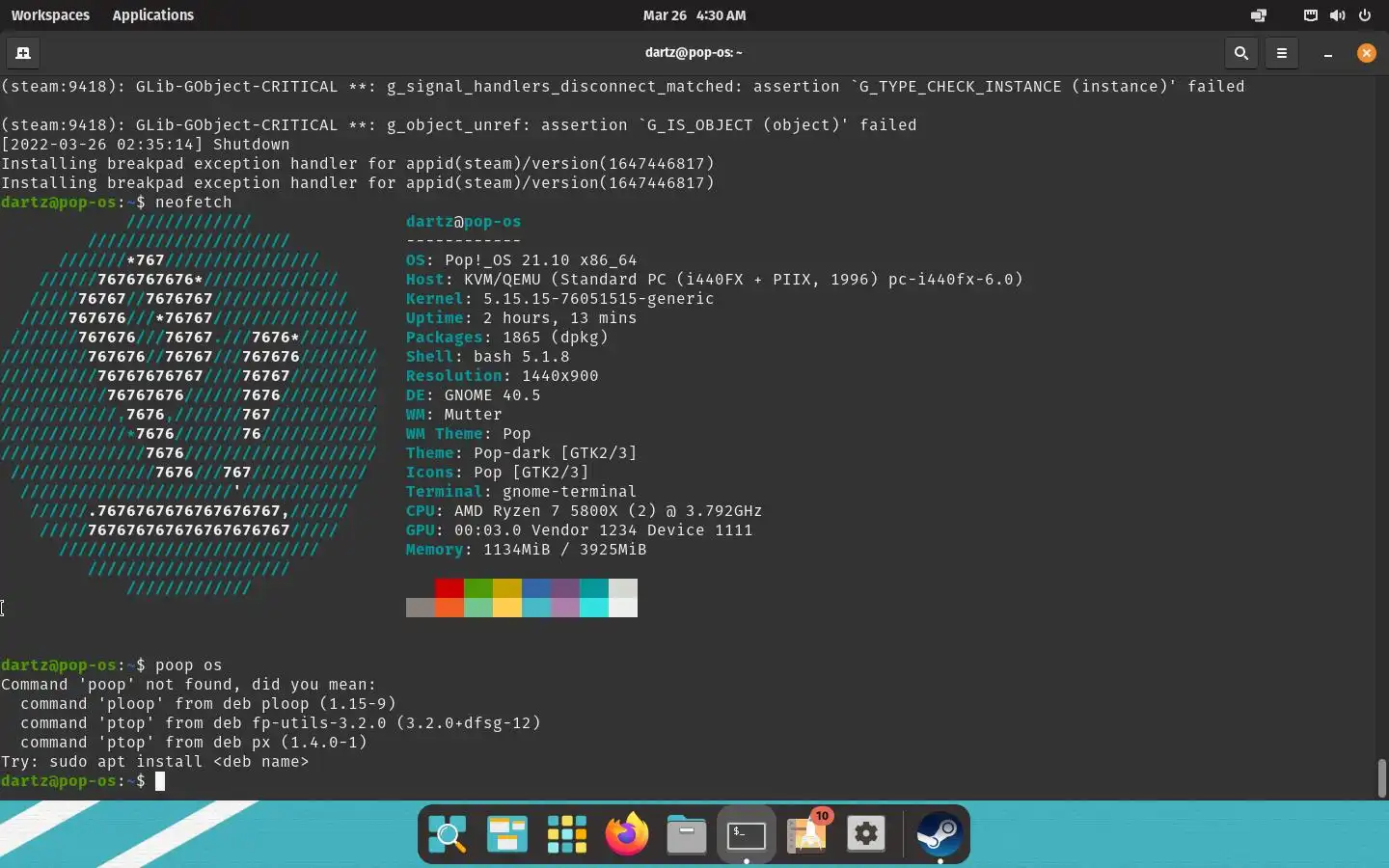Click the dartz@pop-os neofetch header text
Viewport: 1389px width, 868px height.
(x=464, y=222)
